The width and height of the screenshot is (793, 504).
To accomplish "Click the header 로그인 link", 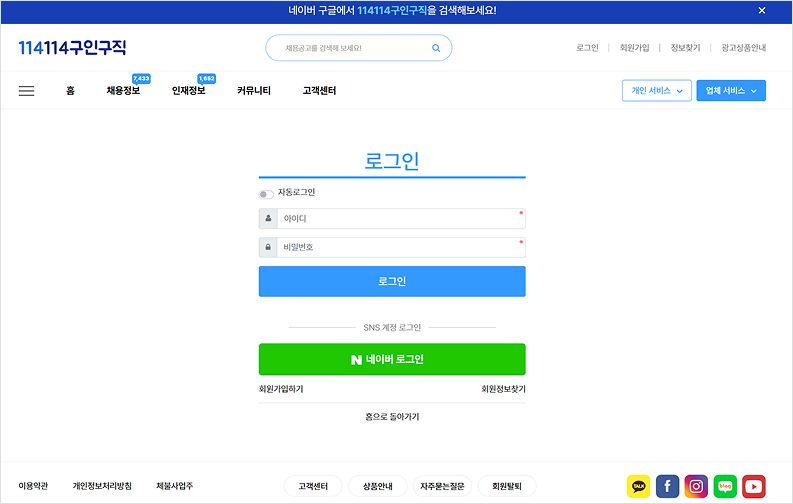I will (x=587, y=48).
